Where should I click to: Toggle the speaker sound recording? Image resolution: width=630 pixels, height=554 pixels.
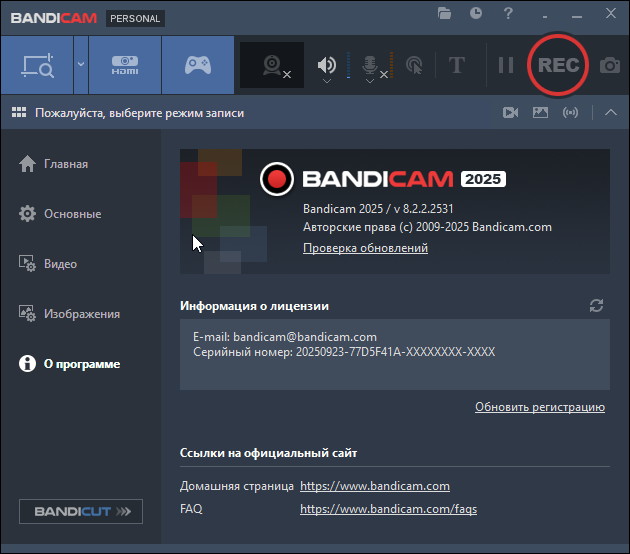[x=327, y=66]
